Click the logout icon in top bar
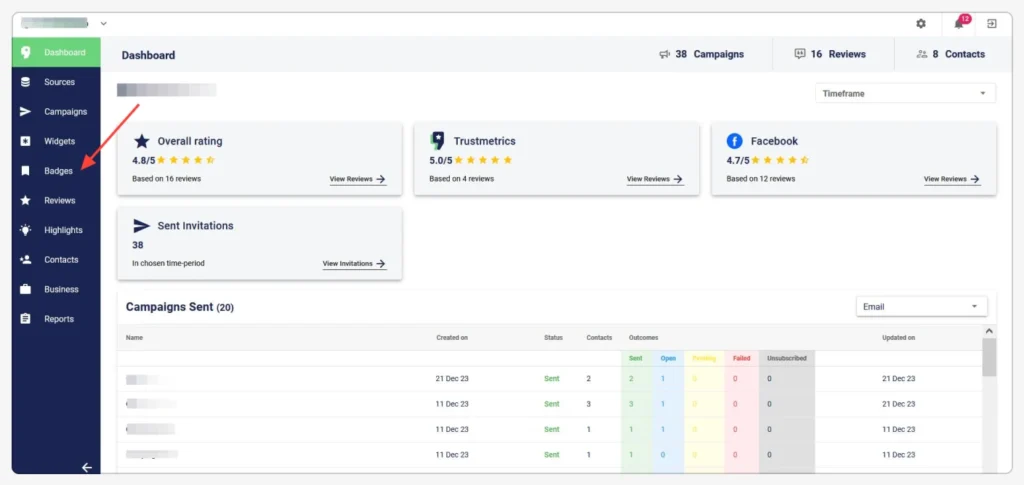1024x485 pixels. [x=991, y=23]
